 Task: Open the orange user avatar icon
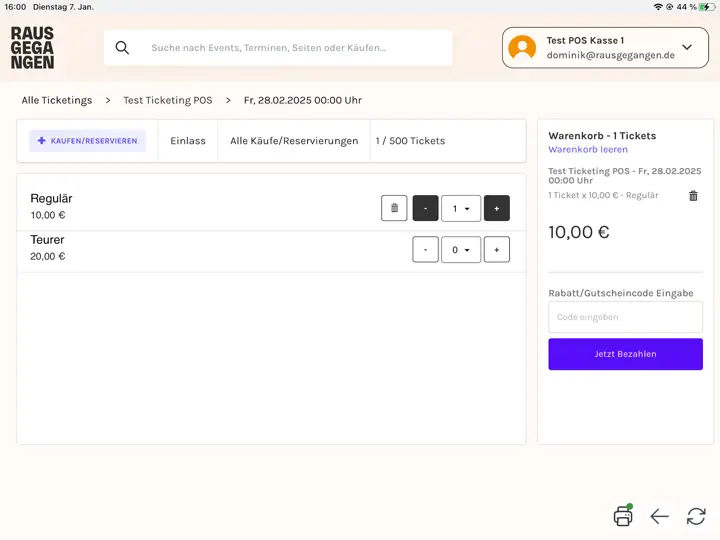[522, 48]
